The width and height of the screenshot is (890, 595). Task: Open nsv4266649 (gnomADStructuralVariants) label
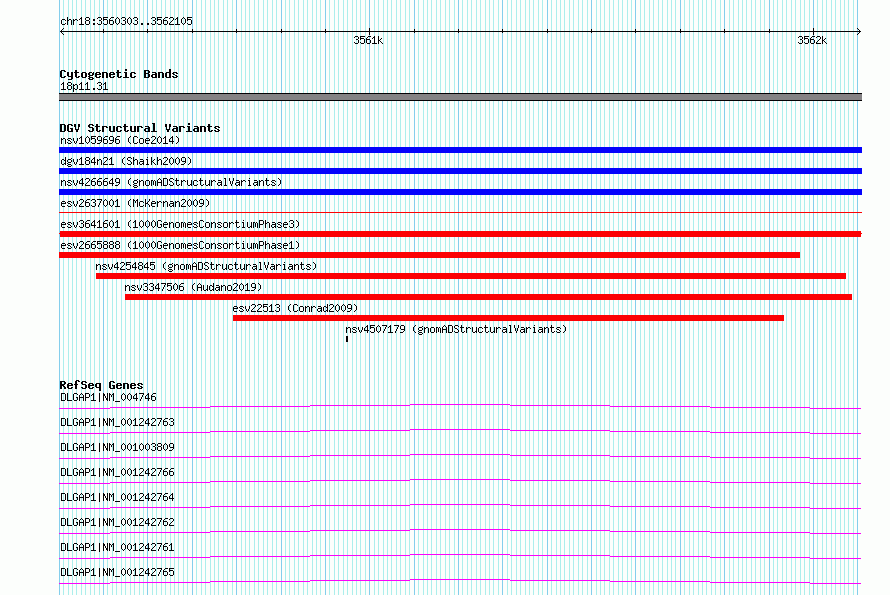point(171,182)
